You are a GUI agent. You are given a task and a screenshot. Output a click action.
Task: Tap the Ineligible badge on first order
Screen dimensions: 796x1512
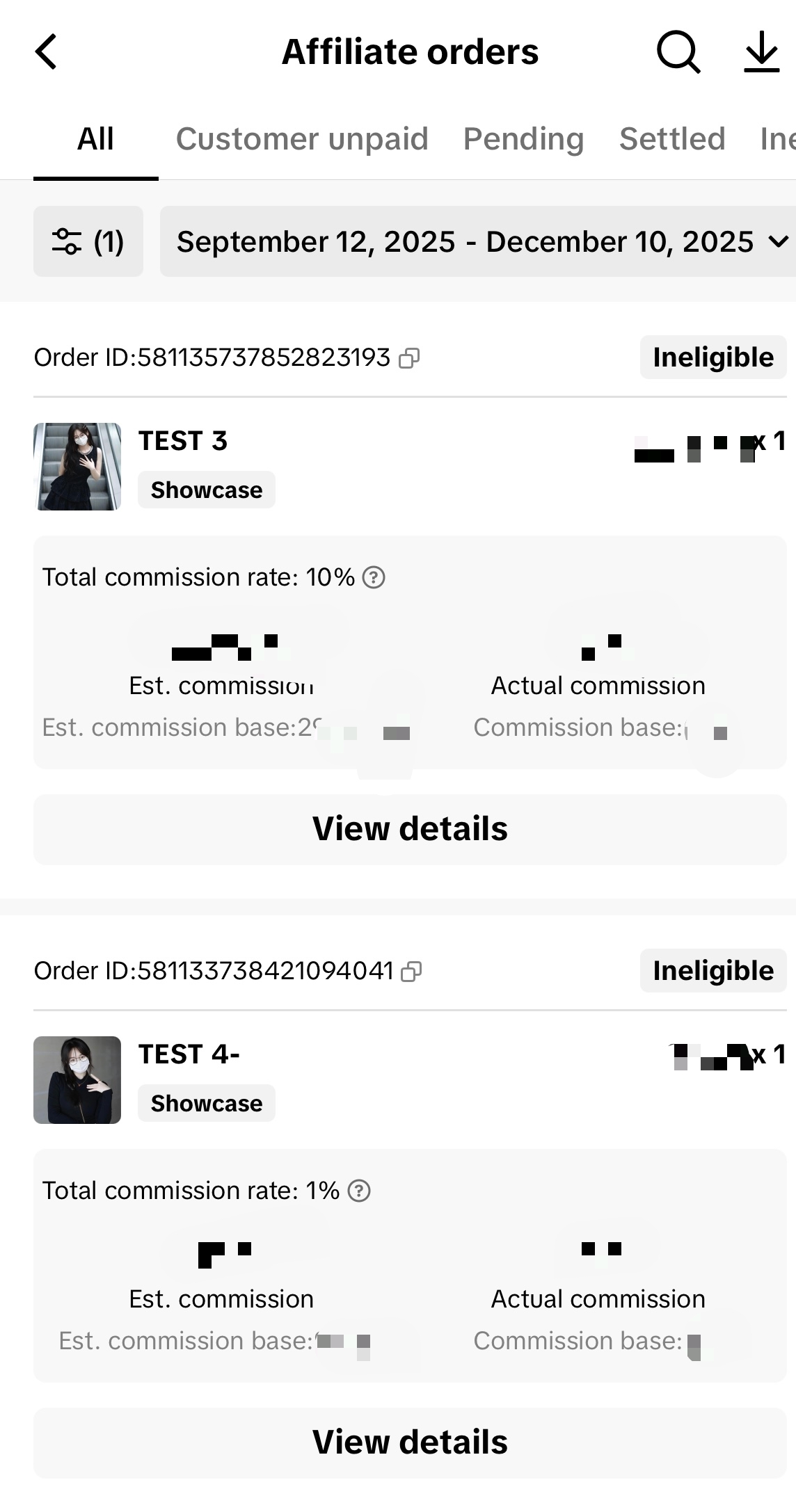pyautogui.click(x=713, y=357)
